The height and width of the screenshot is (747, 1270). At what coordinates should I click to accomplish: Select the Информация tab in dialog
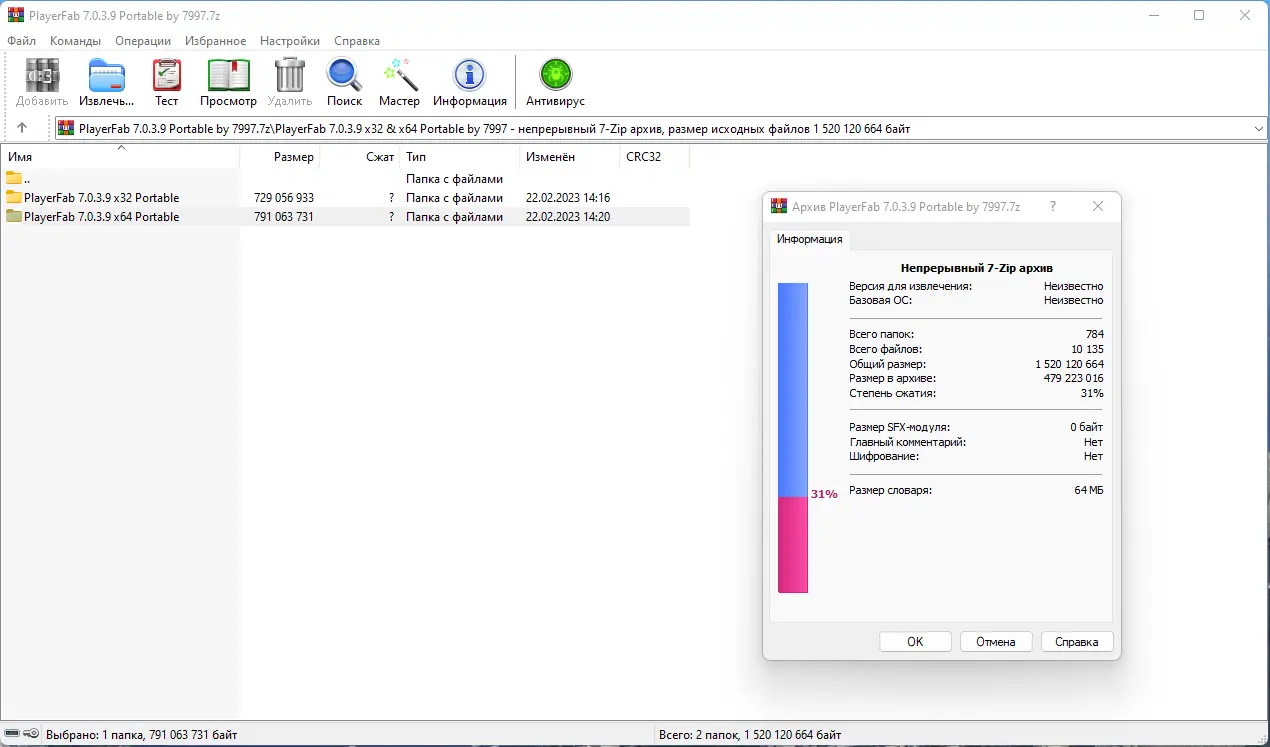coord(809,239)
